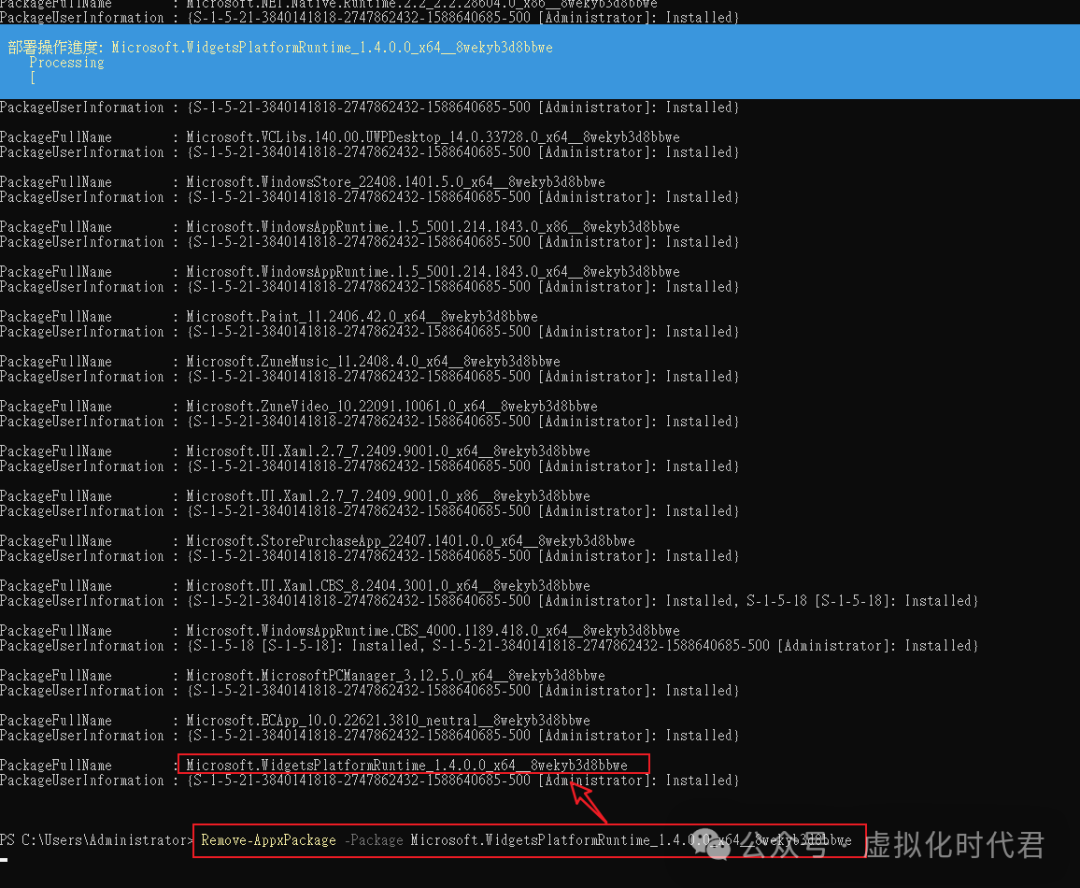The height and width of the screenshot is (888, 1080).
Task: Select Microsoft.VCLibs.140.00.UWPDesktop package name
Action: click(x=433, y=137)
